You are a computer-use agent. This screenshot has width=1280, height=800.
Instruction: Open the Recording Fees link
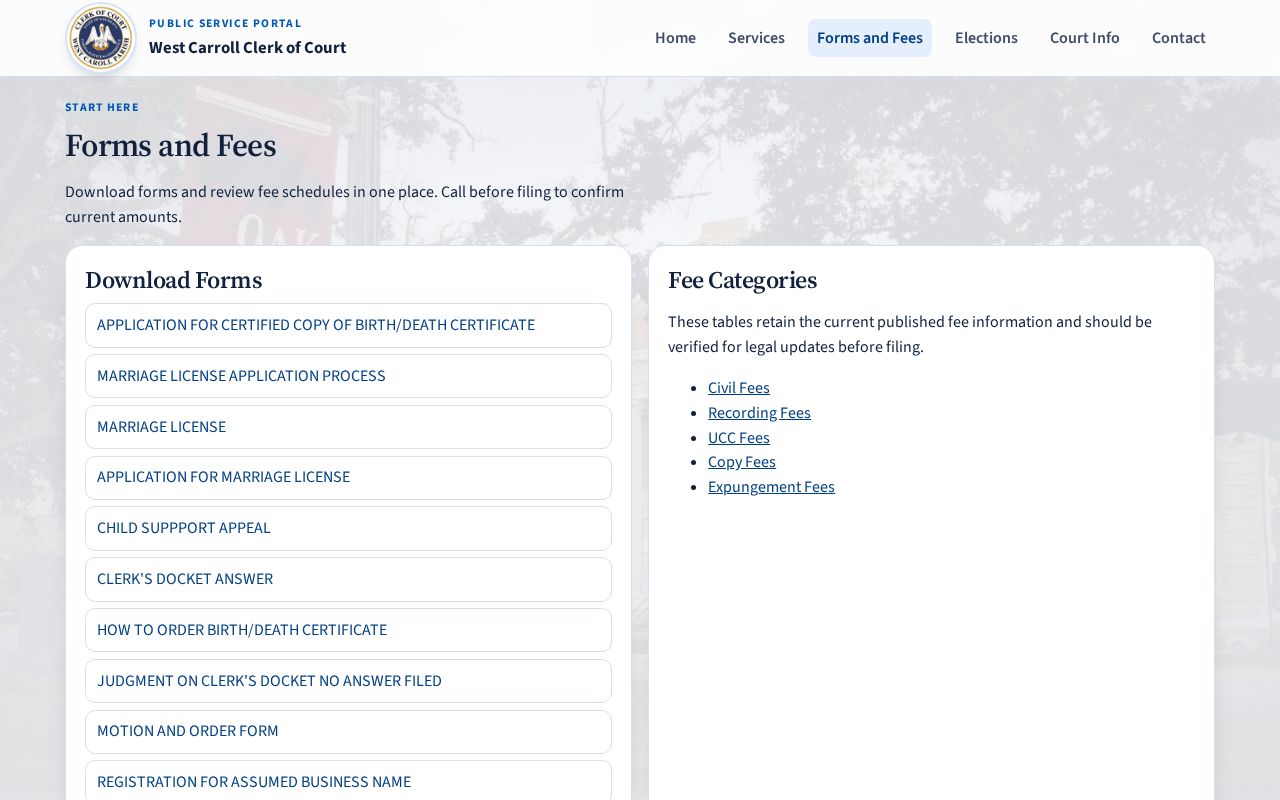tap(759, 413)
